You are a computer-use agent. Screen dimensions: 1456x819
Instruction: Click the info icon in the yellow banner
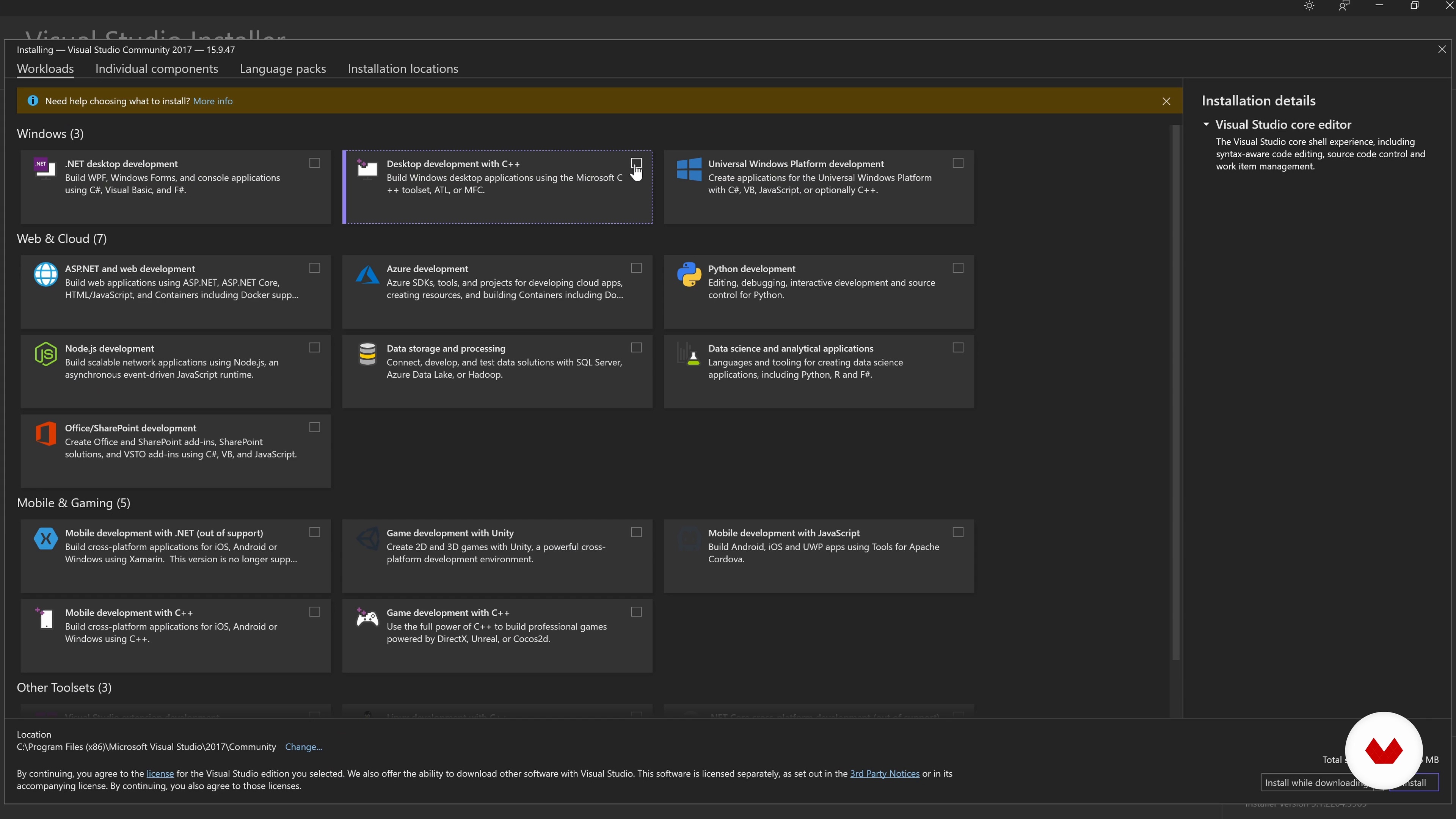(x=33, y=100)
